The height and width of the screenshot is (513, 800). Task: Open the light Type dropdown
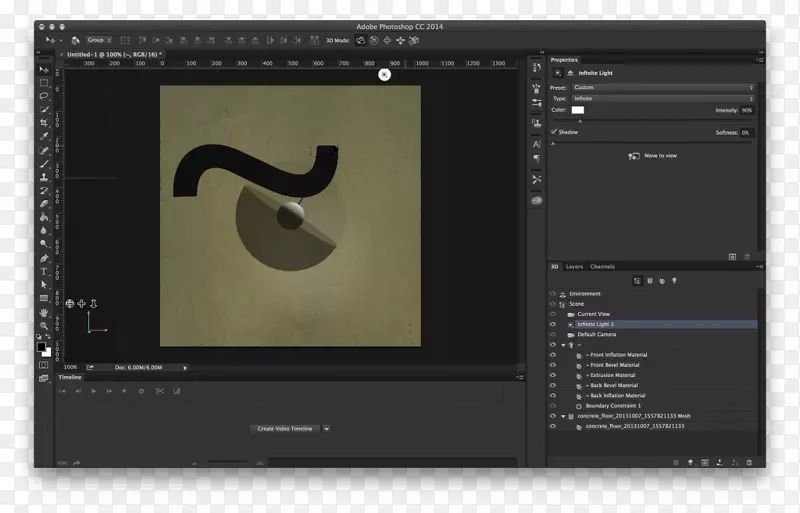coord(662,99)
